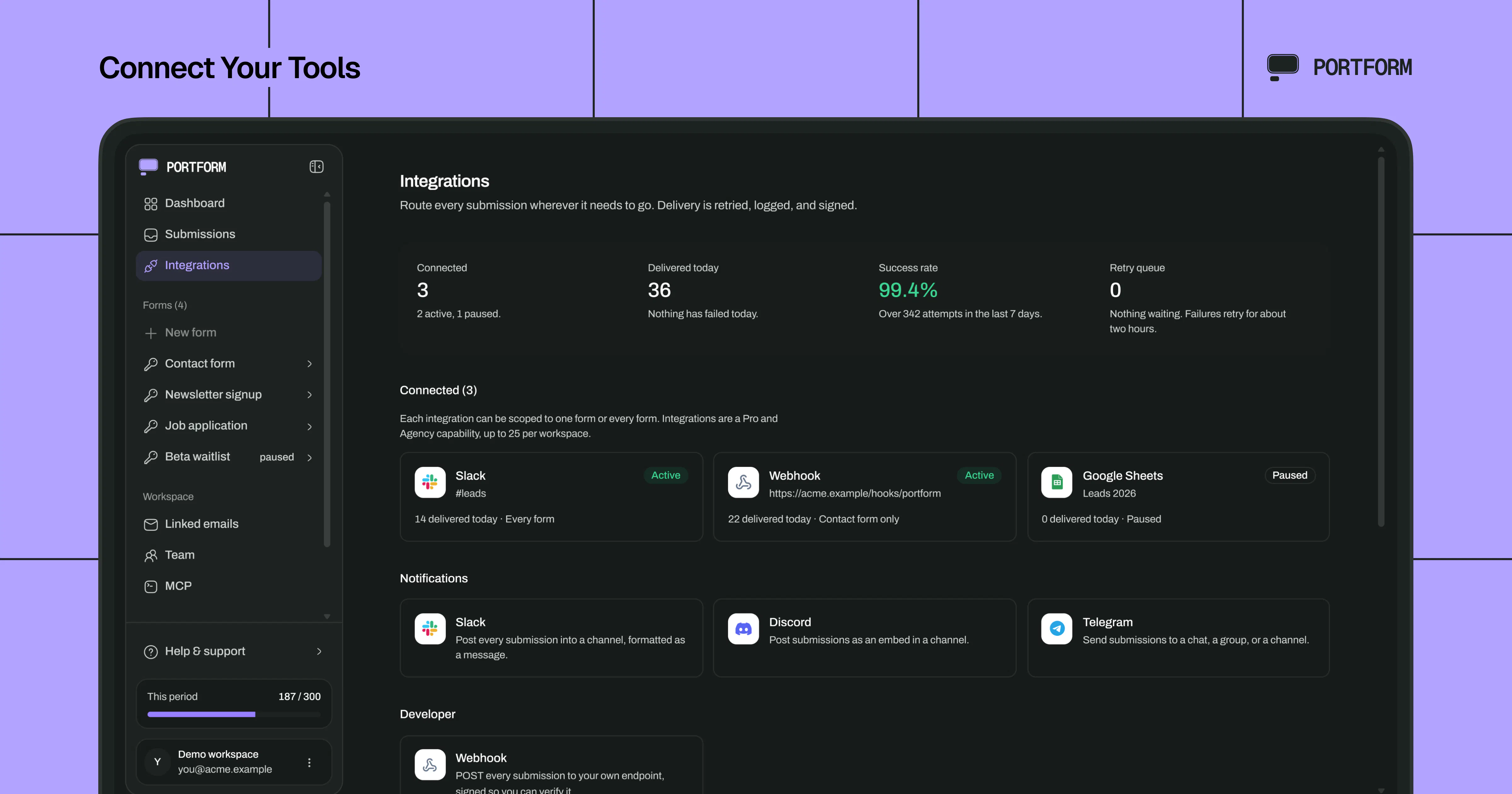The width and height of the screenshot is (1512, 794).
Task: Open the Team page
Action: point(228,555)
